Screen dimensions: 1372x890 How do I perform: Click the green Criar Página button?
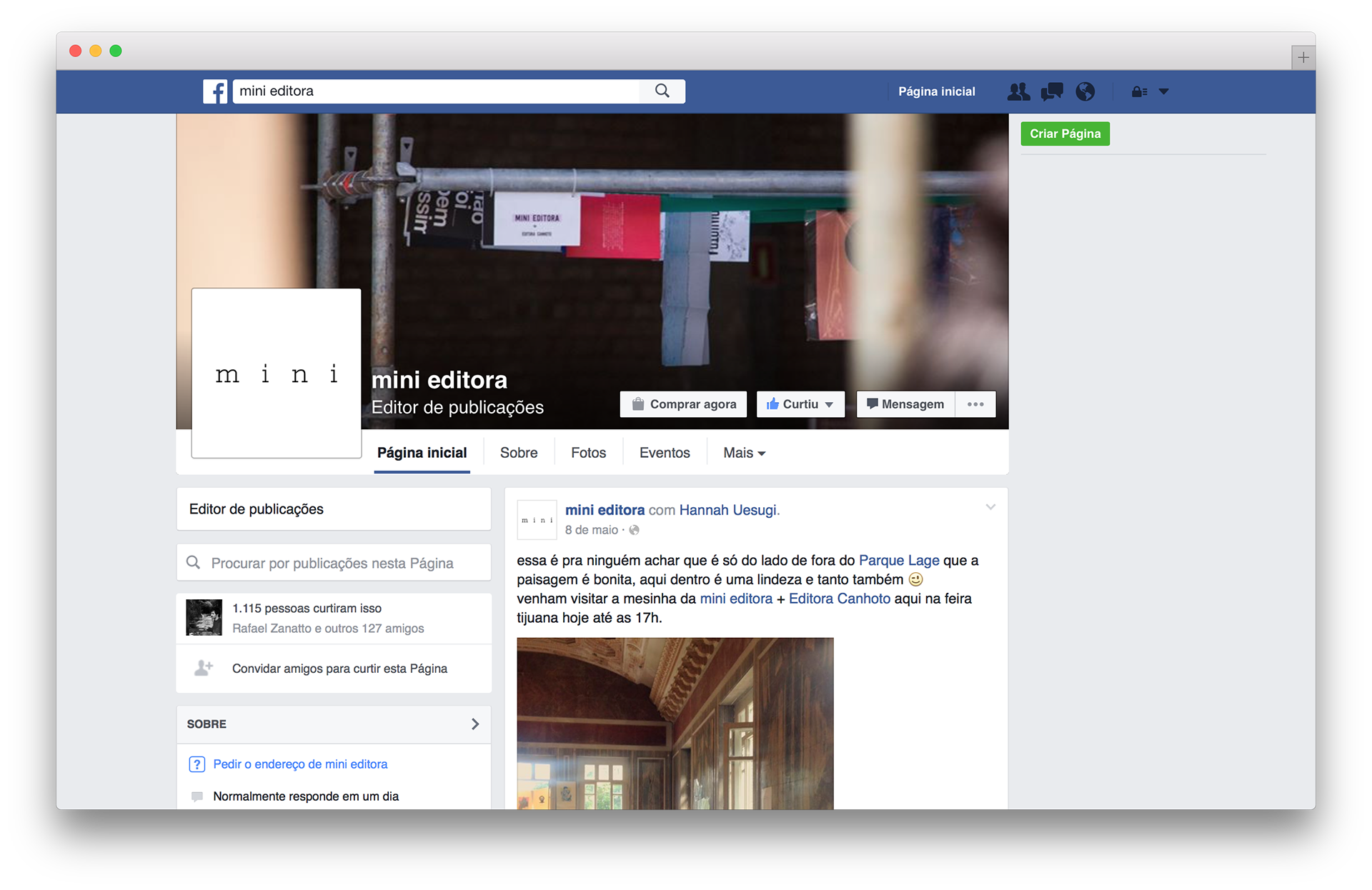(1065, 134)
